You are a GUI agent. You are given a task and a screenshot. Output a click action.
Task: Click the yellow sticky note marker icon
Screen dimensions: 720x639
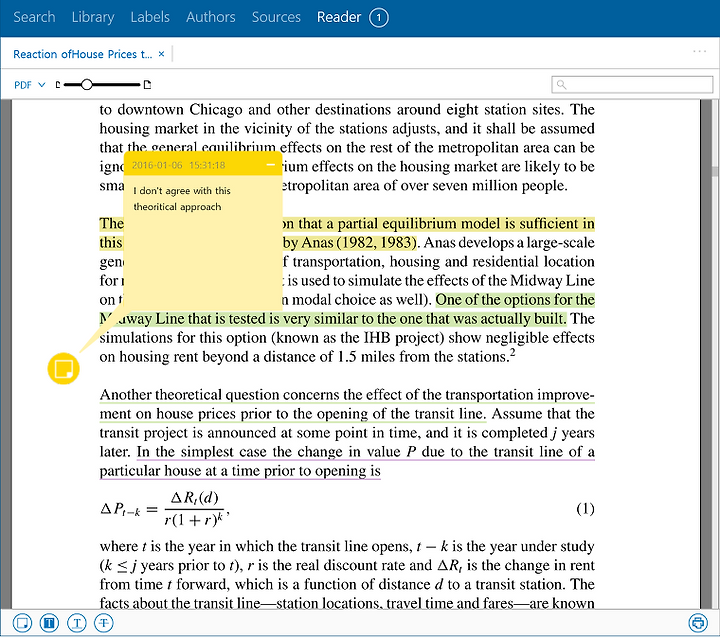(63, 369)
